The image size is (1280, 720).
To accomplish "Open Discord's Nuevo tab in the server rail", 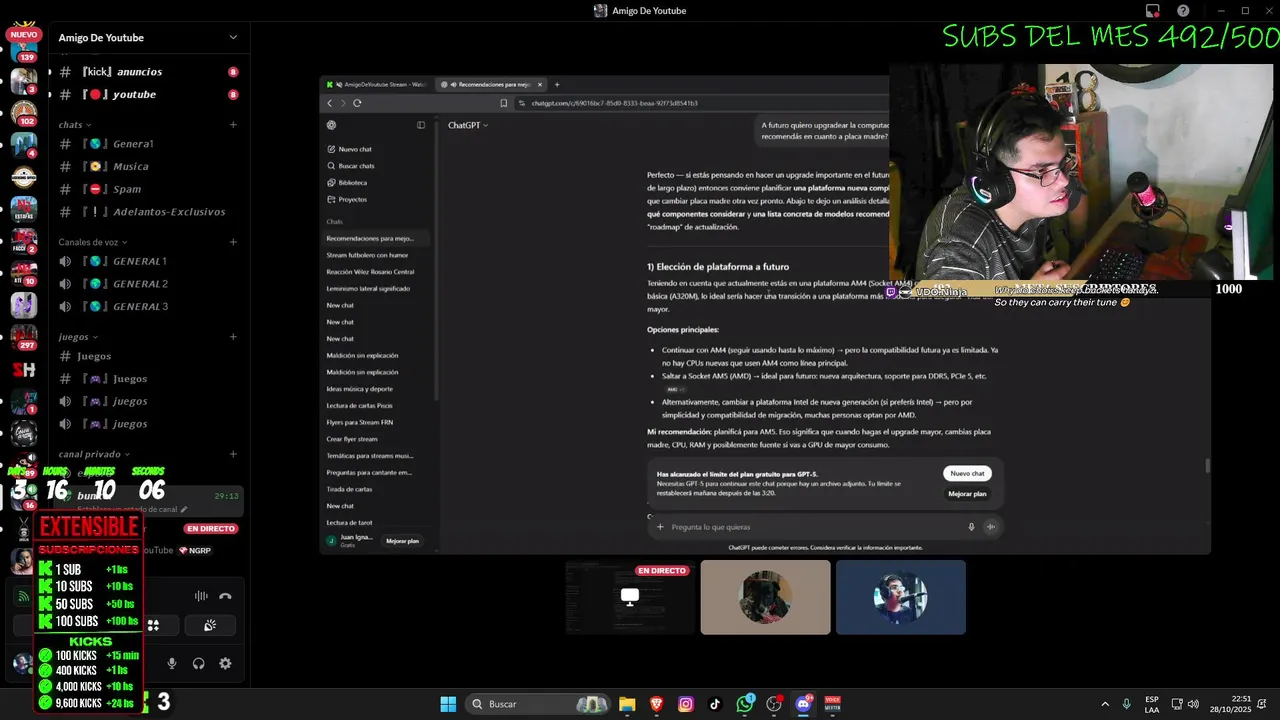I will point(24,34).
